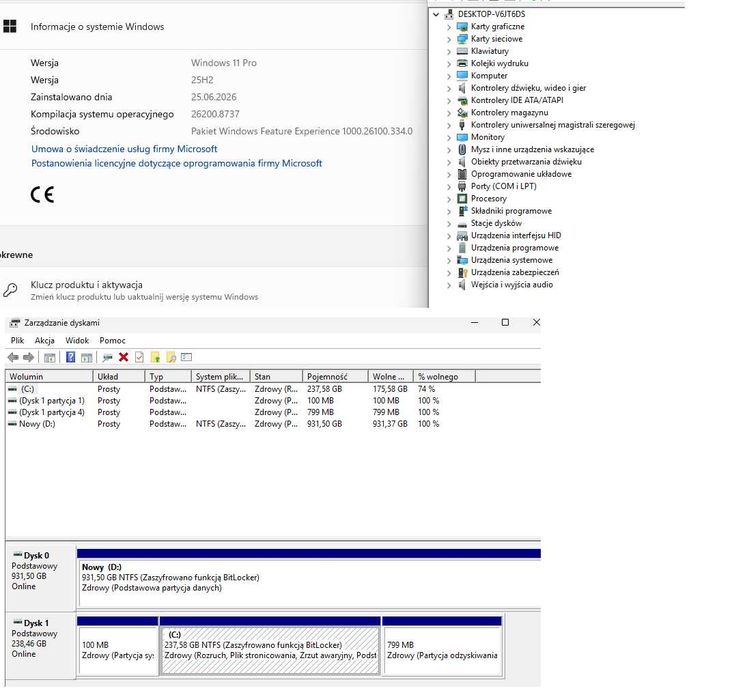The height and width of the screenshot is (699, 747).
Task: Expand Kontrolery dźwięku, wideo i gier
Action: coord(449,89)
